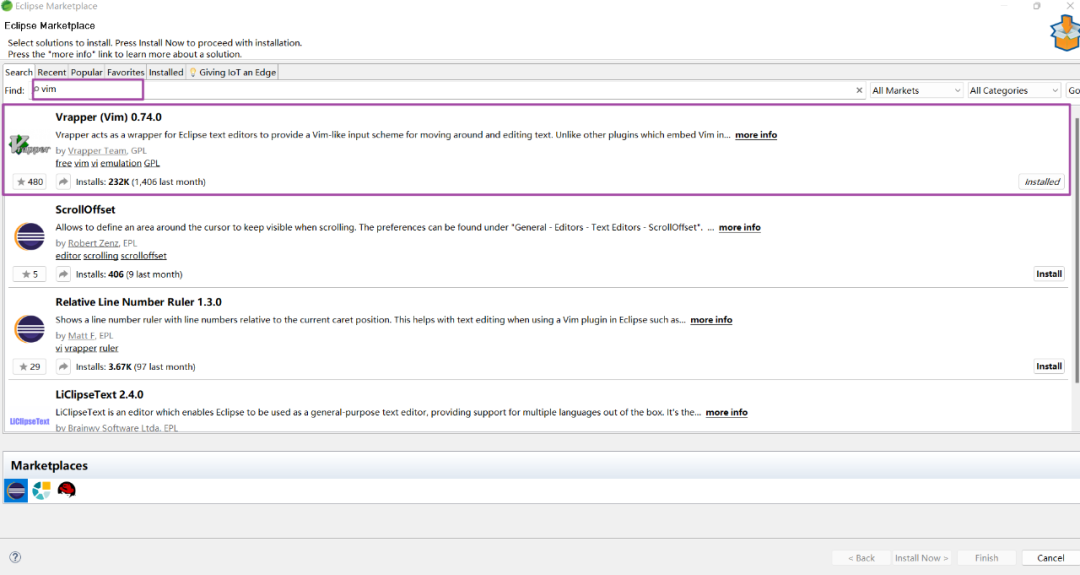Screen dimensions: 1080x575
Task: Select Relative Line Number Ruler 1.3.0 title
Action: (x=138, y=302)
